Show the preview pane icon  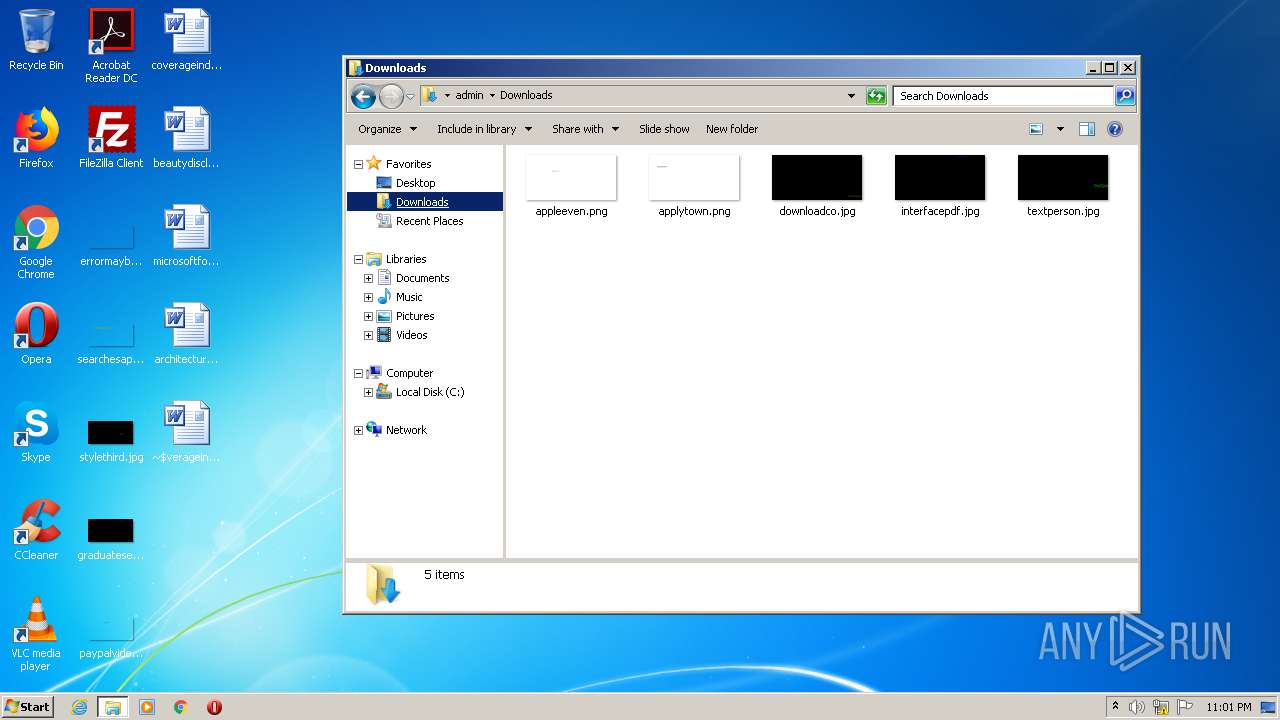[1087, 129]
